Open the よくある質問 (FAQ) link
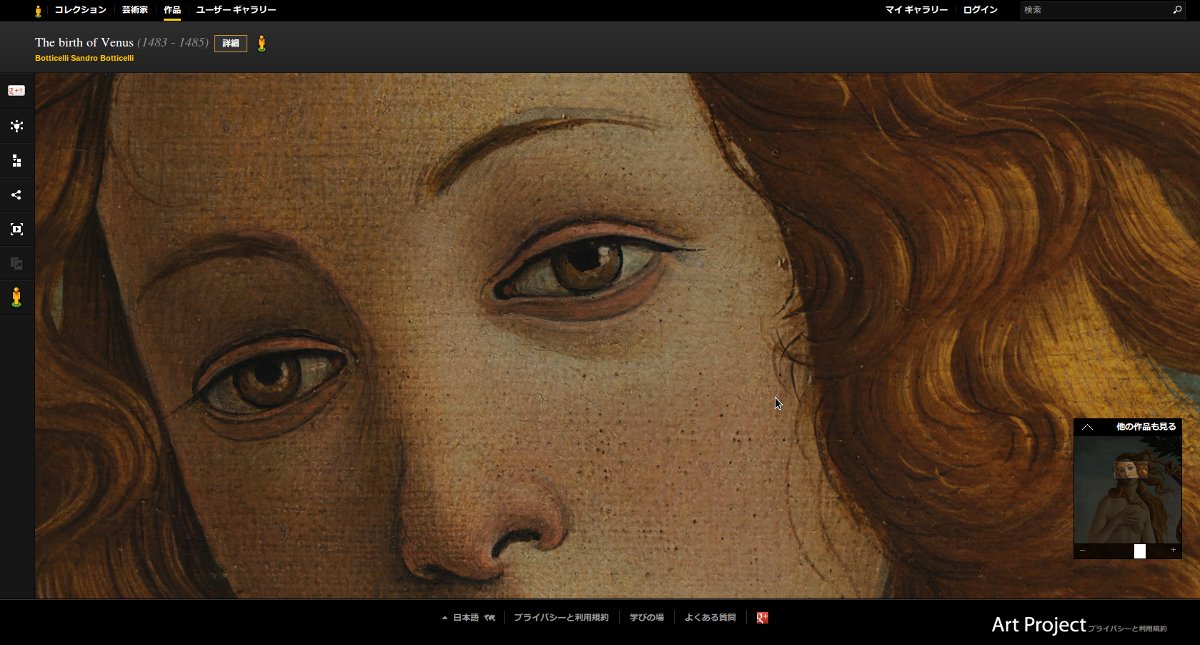 (x=710, y=618)
